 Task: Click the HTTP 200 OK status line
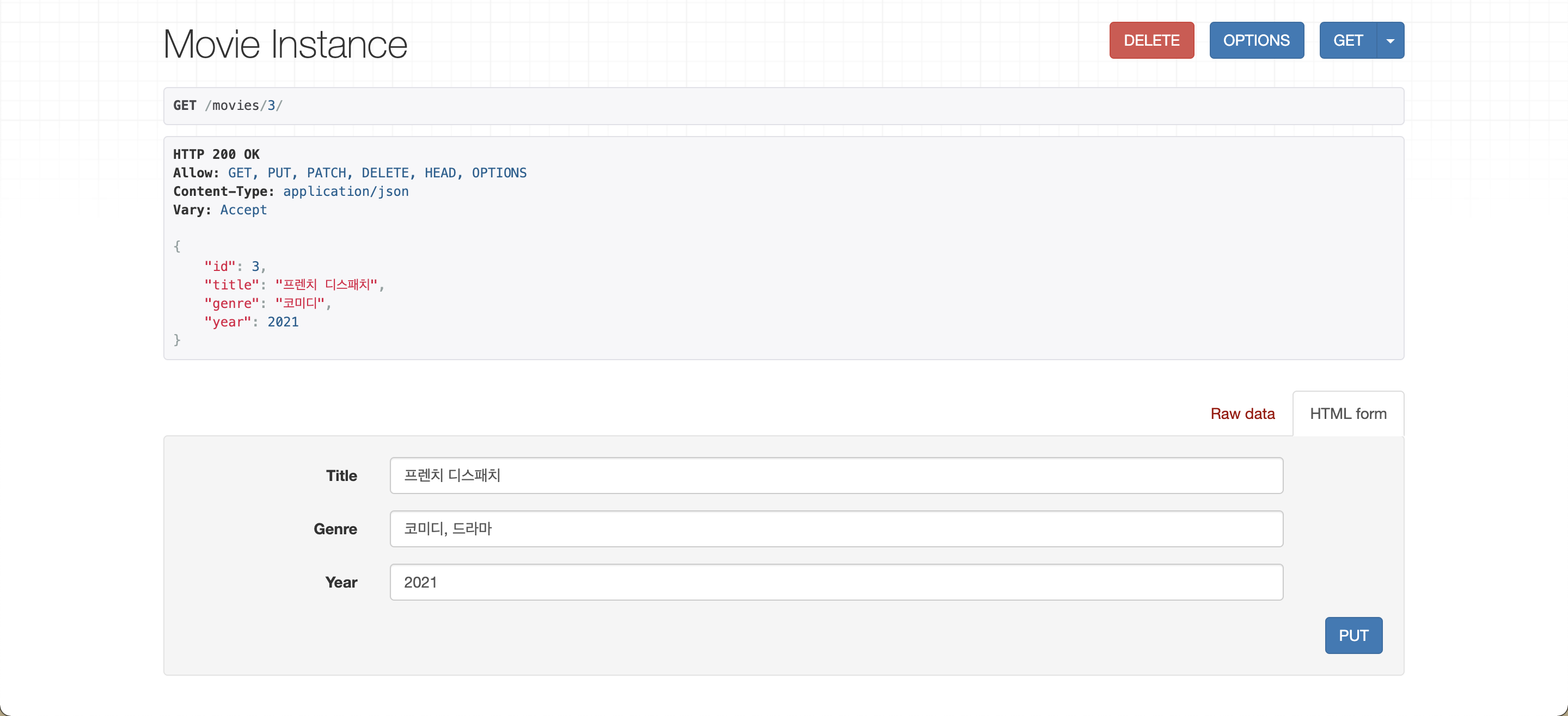[x=216, y=155]
